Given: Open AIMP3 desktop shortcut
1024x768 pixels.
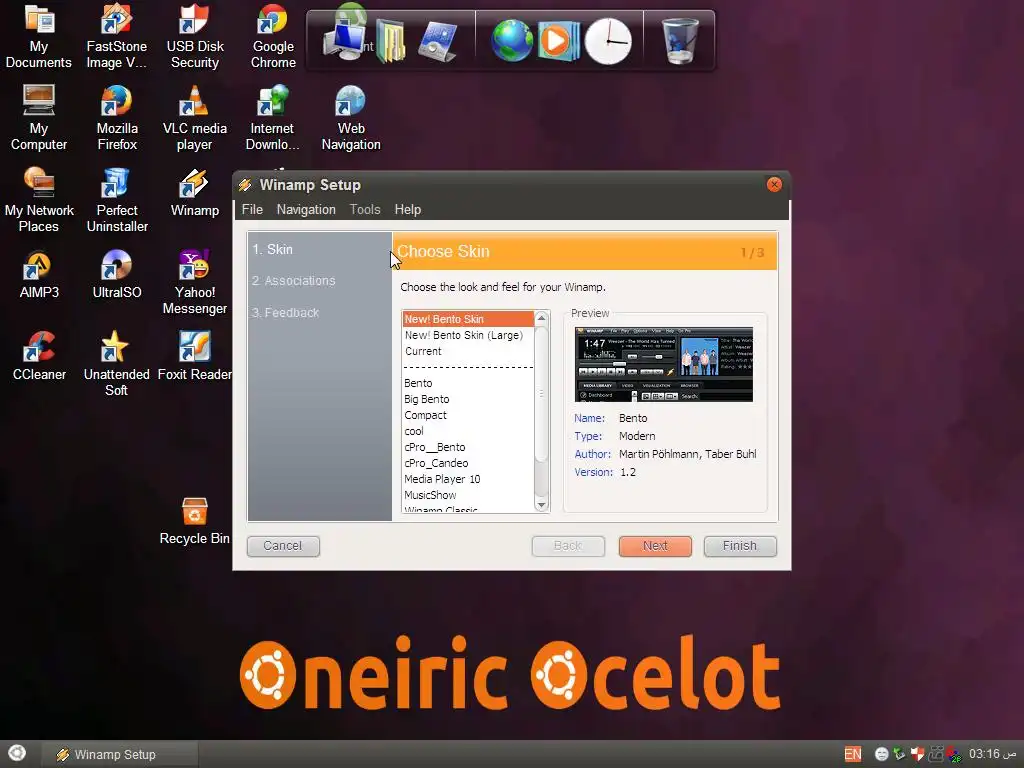Looking at the screenshot, I should click(39, 274).
